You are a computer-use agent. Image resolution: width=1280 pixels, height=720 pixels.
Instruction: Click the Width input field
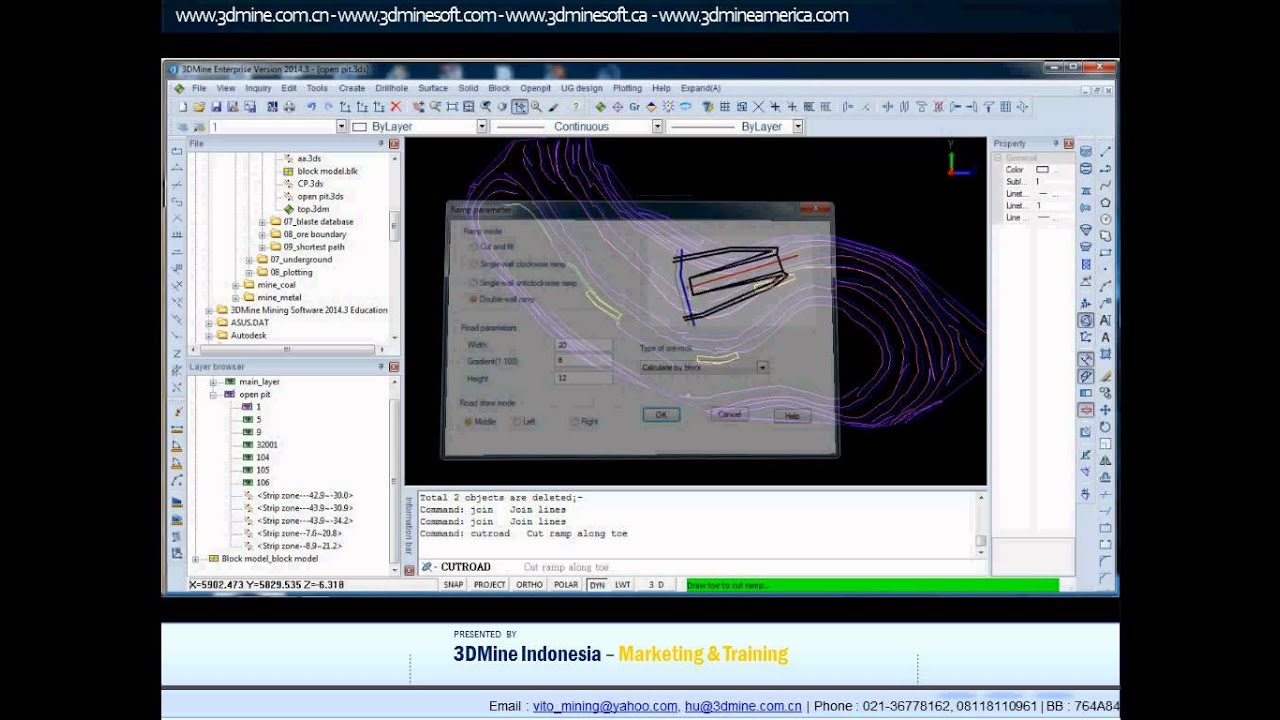pos(583,345)
